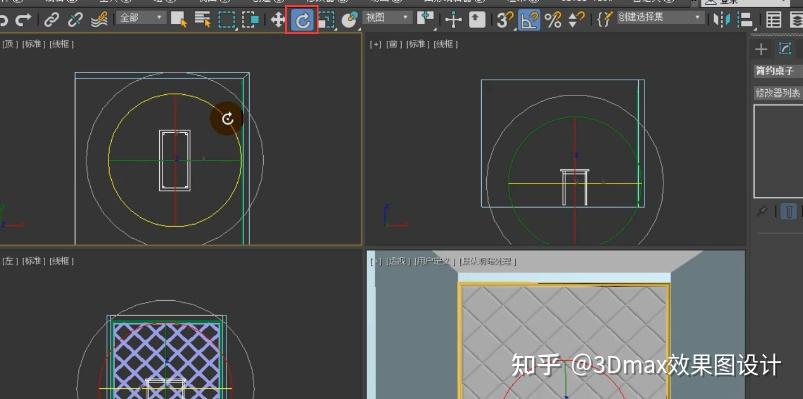The width and height of the screenshot is (803, 399).
Task: Switch to the Modify panel tab
Action: (784, 49)
